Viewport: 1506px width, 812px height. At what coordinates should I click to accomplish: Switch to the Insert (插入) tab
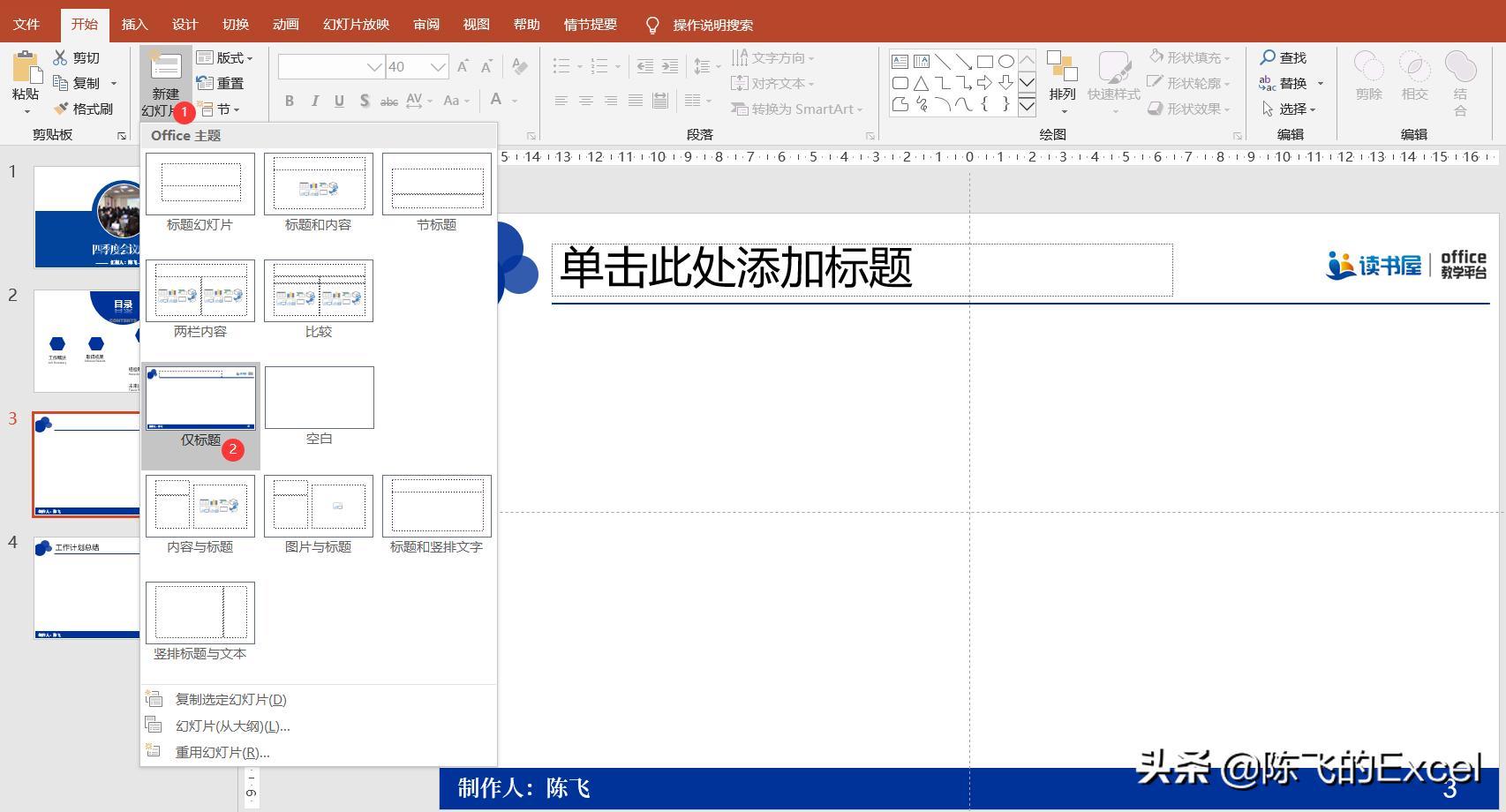(x=134, y=24)
